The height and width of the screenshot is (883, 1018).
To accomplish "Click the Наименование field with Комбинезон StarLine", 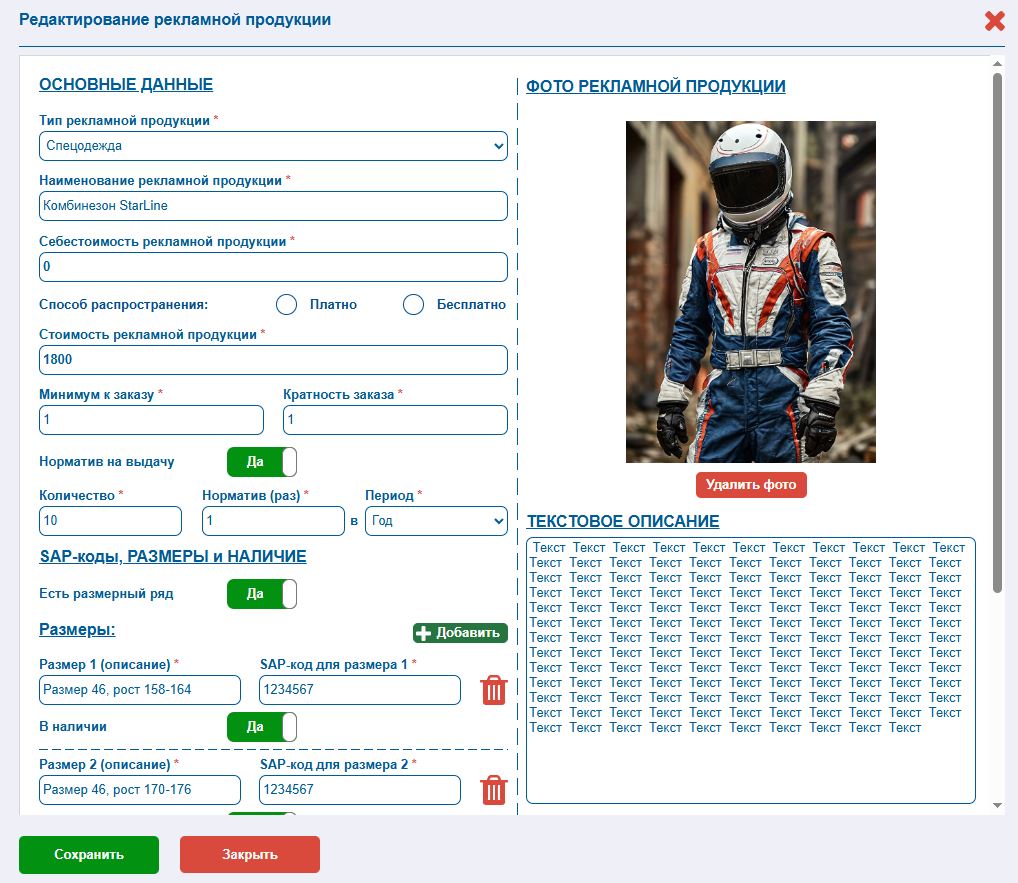I will point(273,206).
